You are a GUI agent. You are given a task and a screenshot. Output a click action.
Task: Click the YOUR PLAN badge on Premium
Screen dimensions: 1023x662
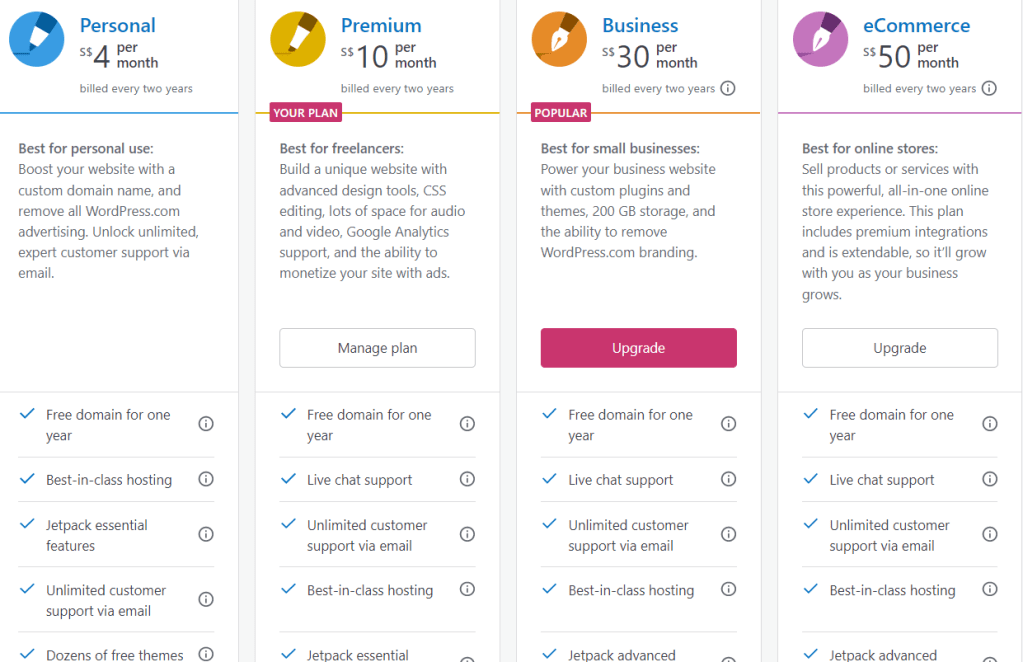(305, 113)
